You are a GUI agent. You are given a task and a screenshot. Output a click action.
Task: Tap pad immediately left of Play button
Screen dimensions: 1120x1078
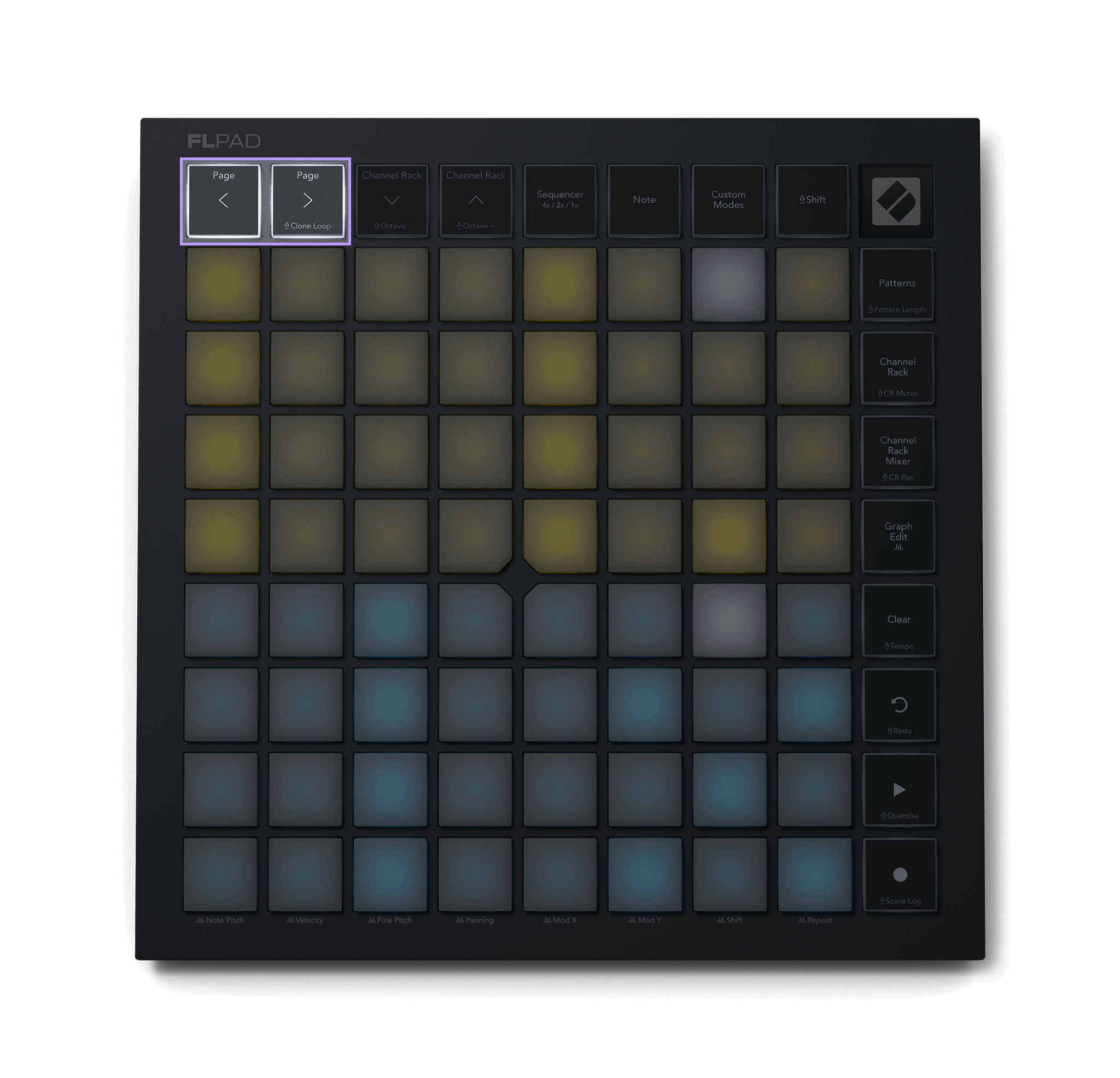814,789
